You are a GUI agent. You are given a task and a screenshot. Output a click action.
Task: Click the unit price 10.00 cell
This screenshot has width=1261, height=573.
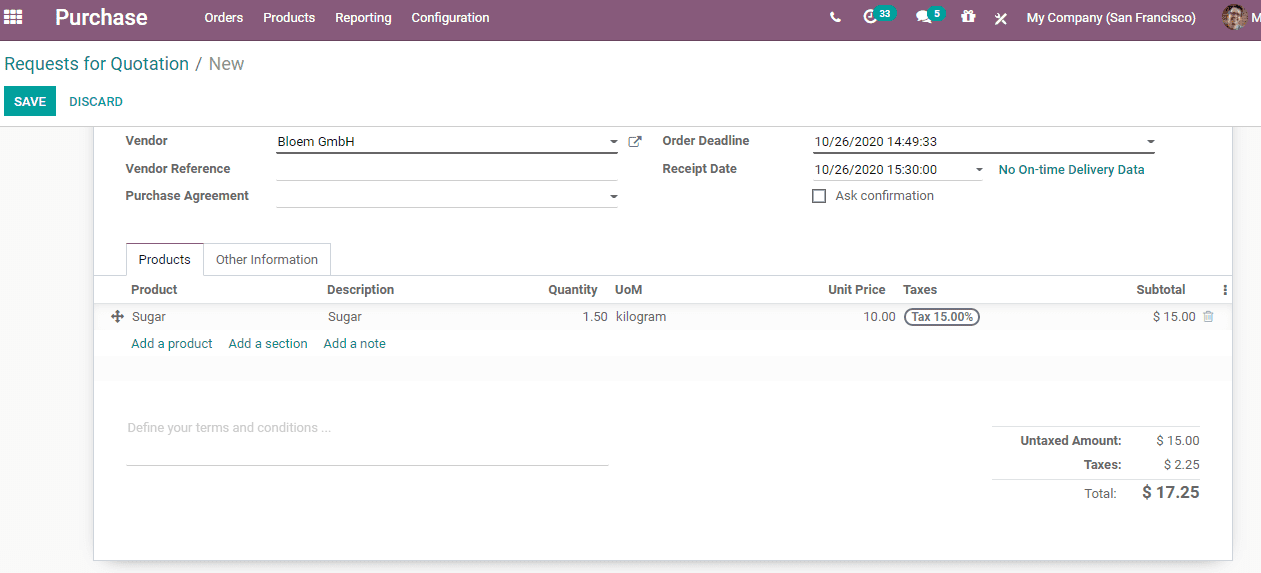pyautogui.click(x=880, y=317)
